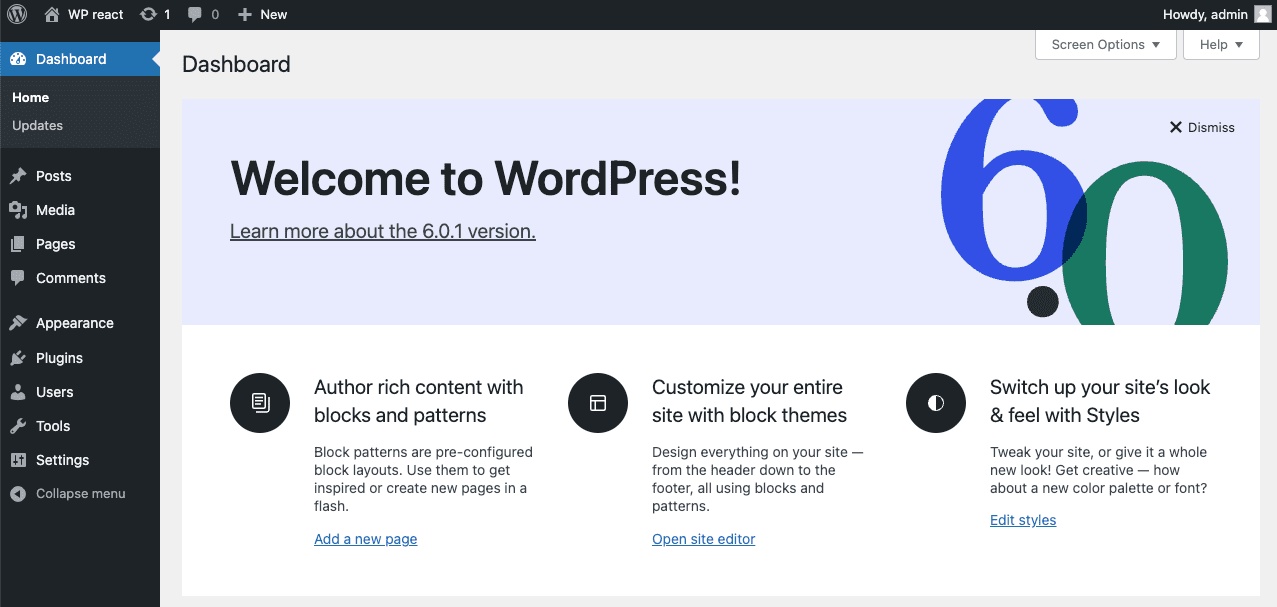Image resolution: width=1277 pixels, height=607 pixels.
Task: Click the block themes layout round icon
Action: [598, 403]
